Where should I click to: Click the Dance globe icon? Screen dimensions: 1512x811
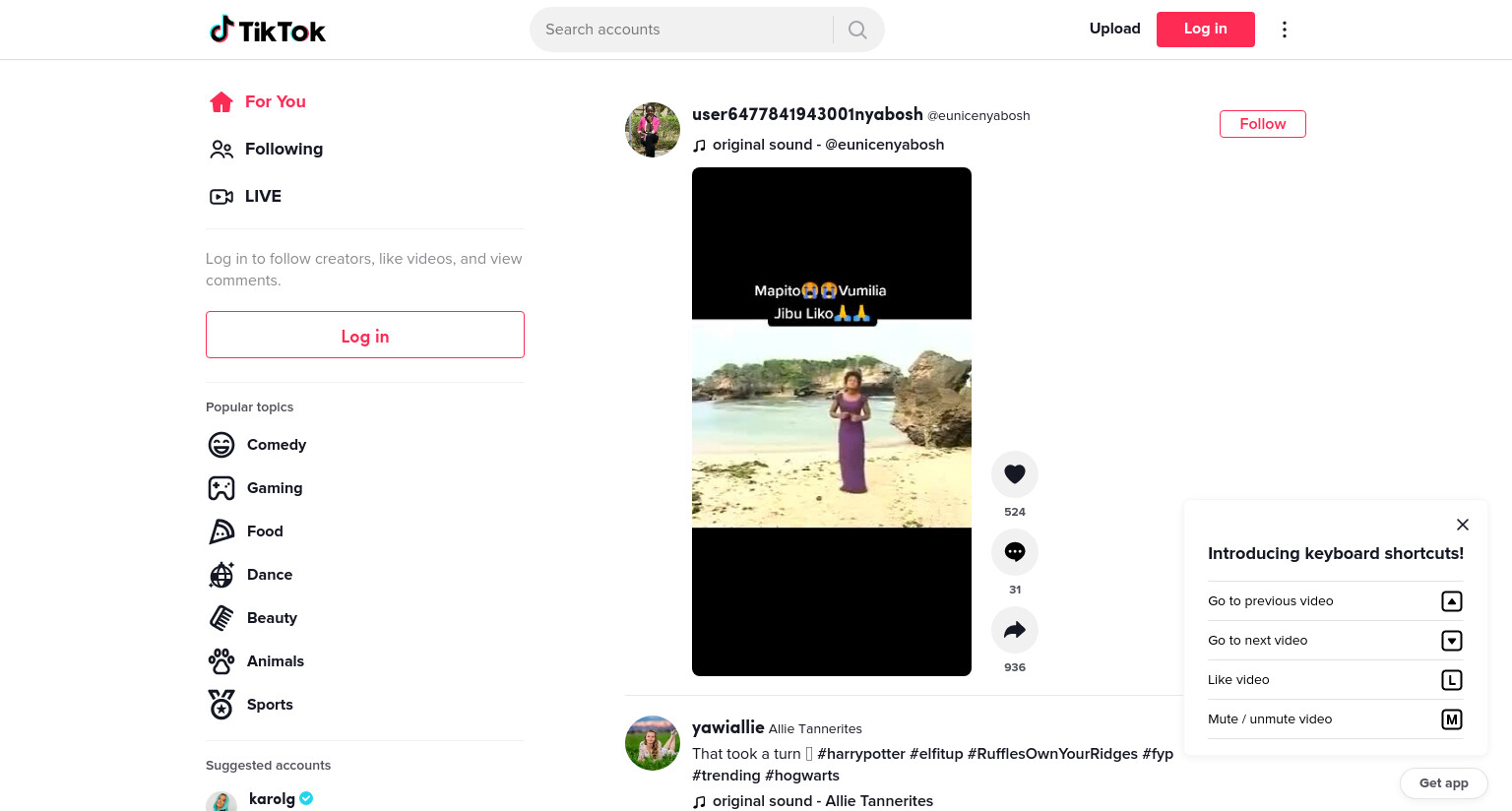pos(221,575)
